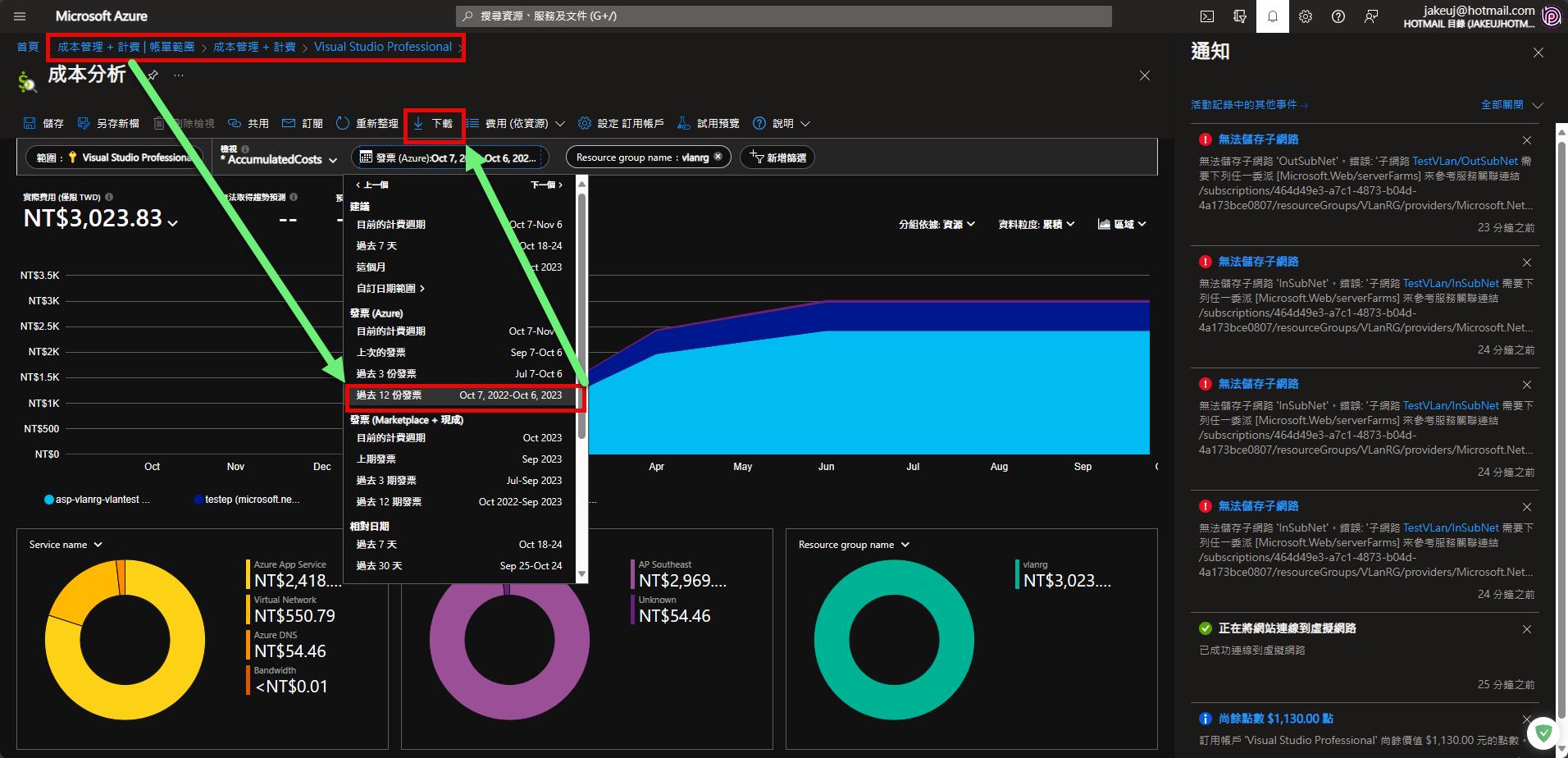The height and width of the screenshot is (758, 1568).
Task: Click 重新整理 refresh in toolbar
Action: pos(367,124)
